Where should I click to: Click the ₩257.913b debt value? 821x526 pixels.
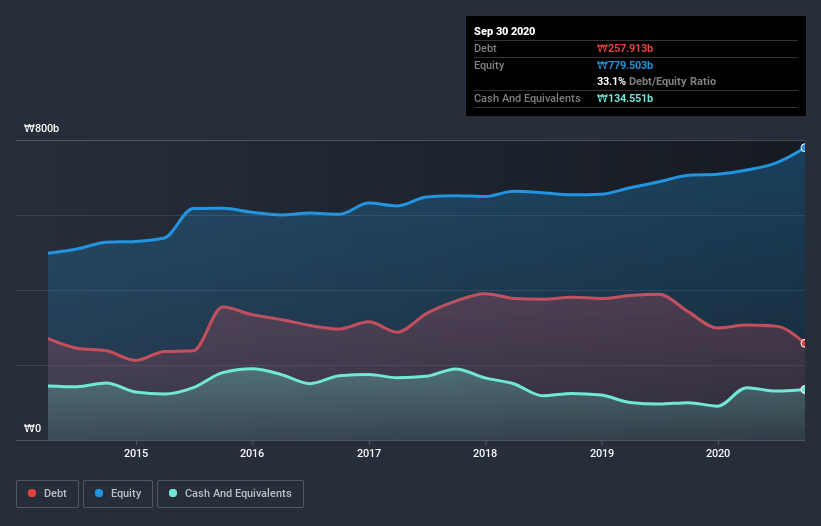(x=625, y=48)
